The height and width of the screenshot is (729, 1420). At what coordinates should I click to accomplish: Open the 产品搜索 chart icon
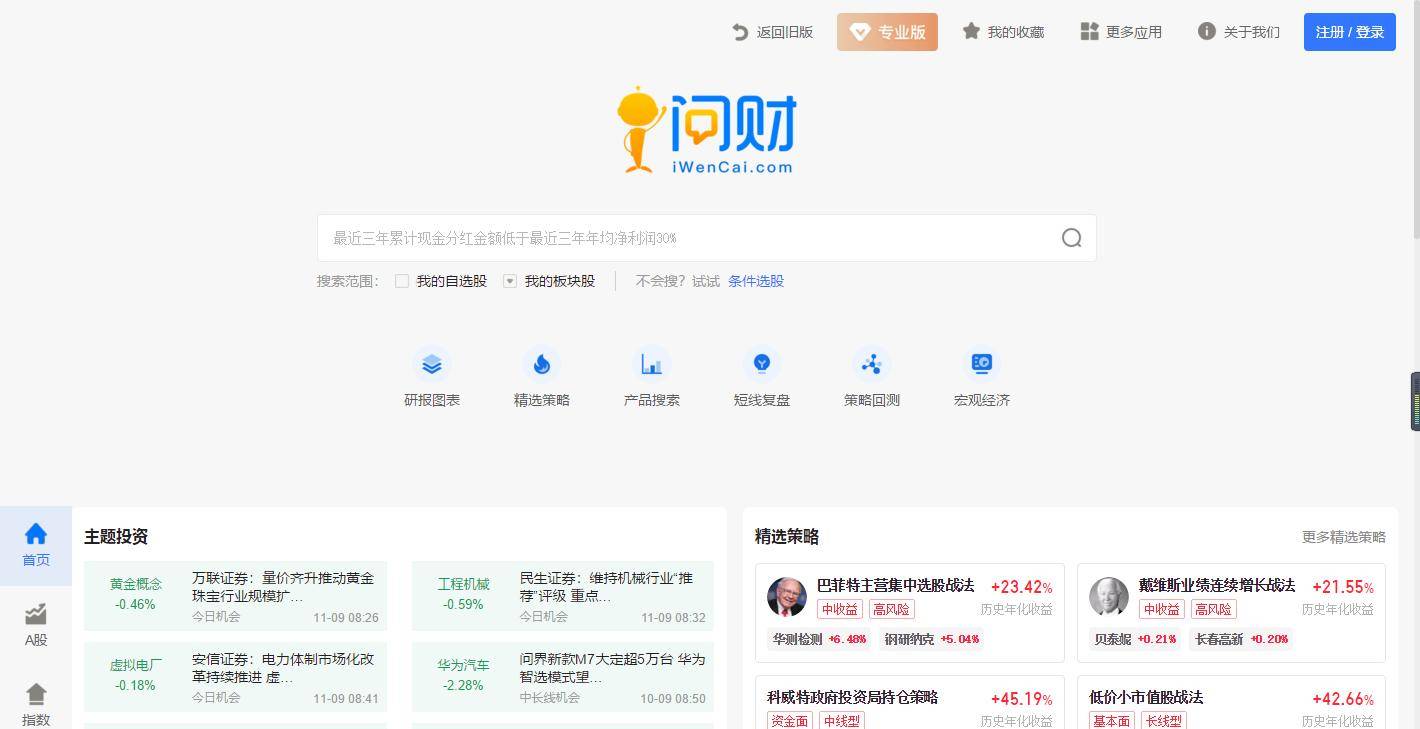click(x=652, y=364)
